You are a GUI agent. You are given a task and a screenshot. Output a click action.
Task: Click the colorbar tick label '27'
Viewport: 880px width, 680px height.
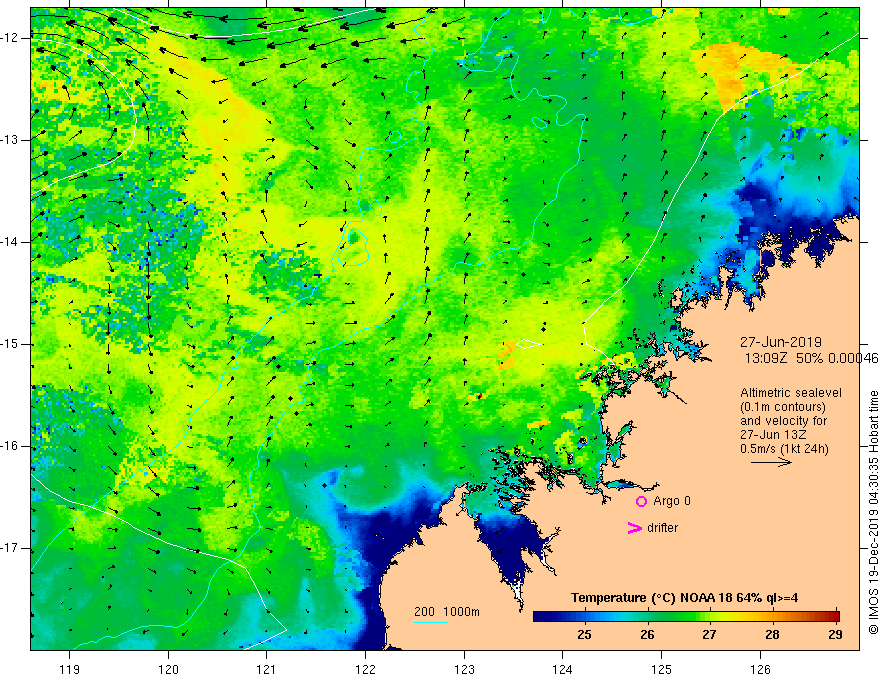tap(709, 635)
